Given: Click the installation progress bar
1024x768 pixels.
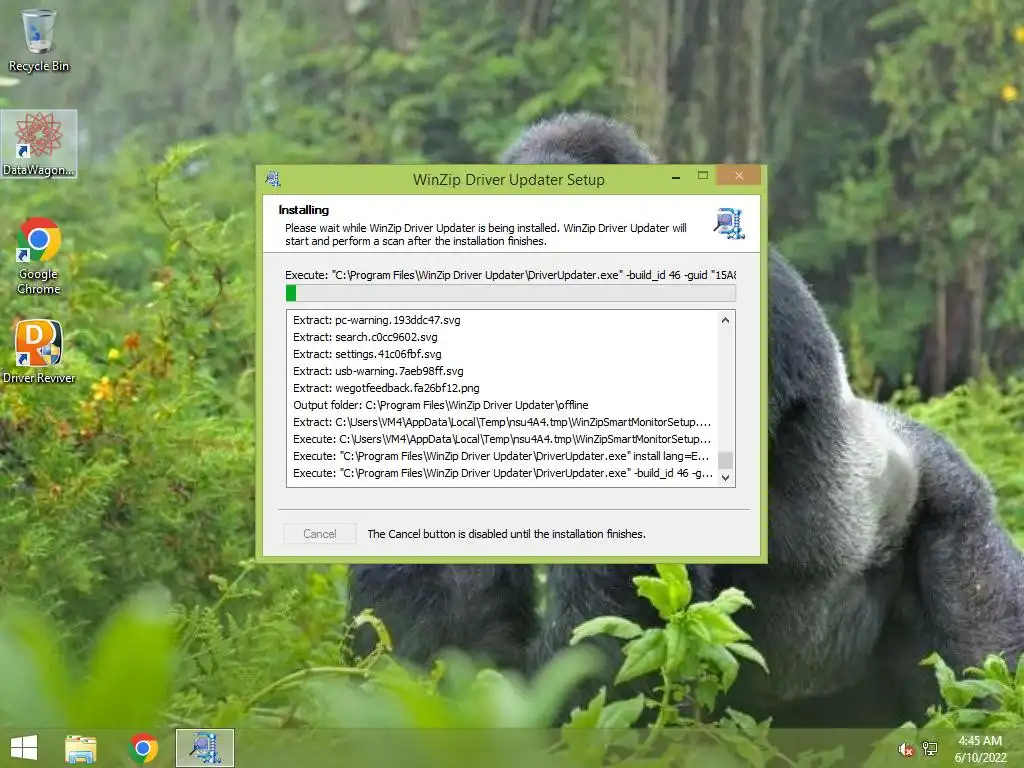Looking at the screenshot, I should [x=511, y=293].
